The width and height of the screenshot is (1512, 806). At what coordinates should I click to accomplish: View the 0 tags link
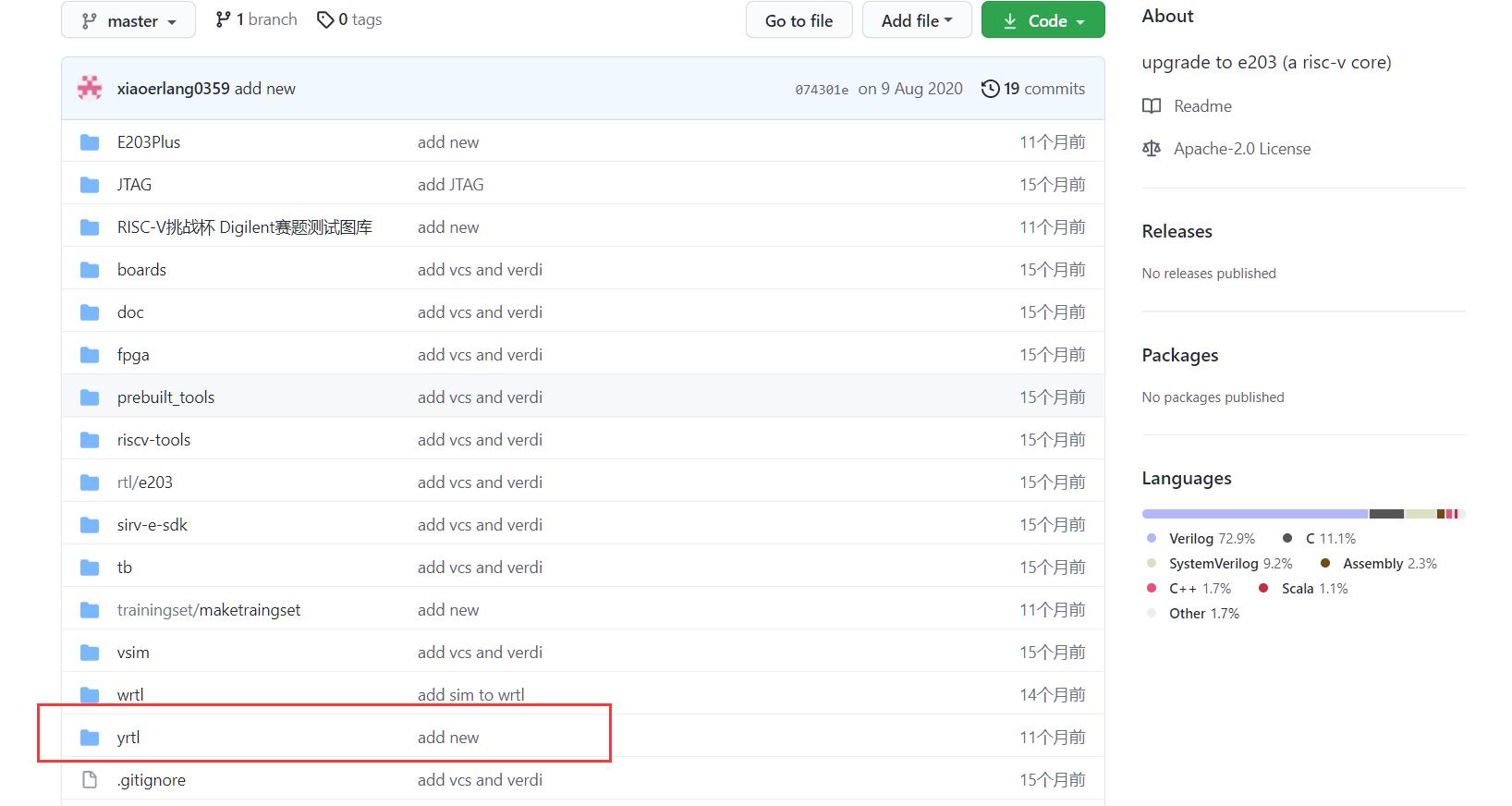coord(349,19)
